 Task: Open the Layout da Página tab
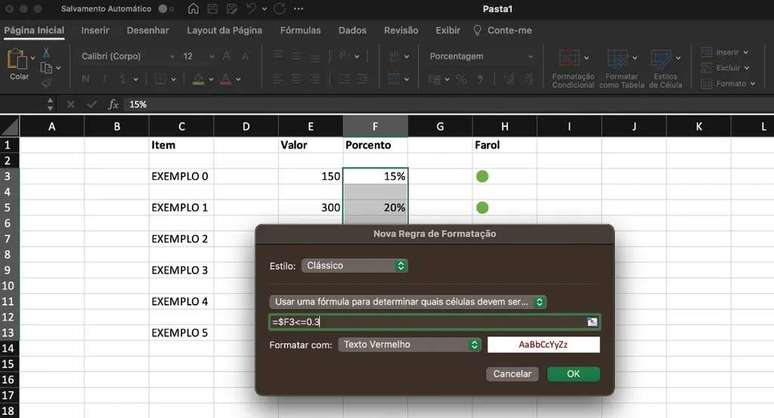click(225, 30)
